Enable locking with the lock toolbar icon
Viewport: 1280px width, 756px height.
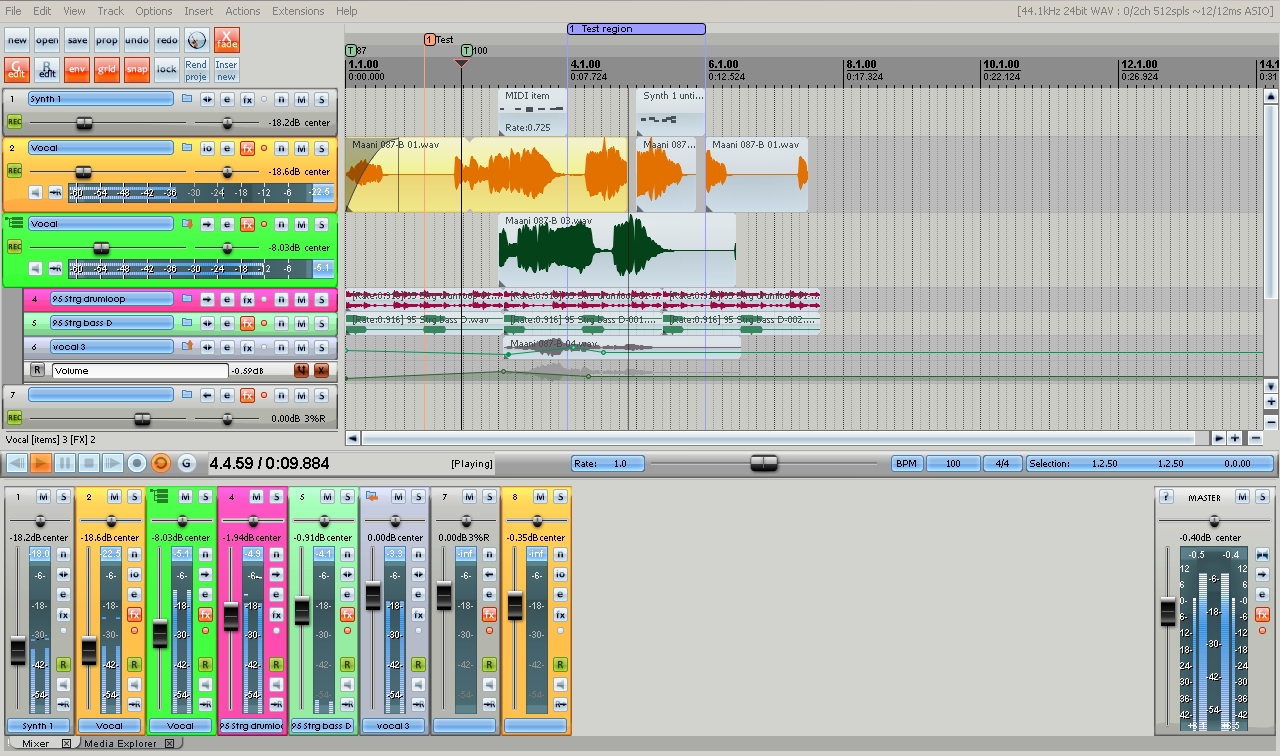[164, 69]
